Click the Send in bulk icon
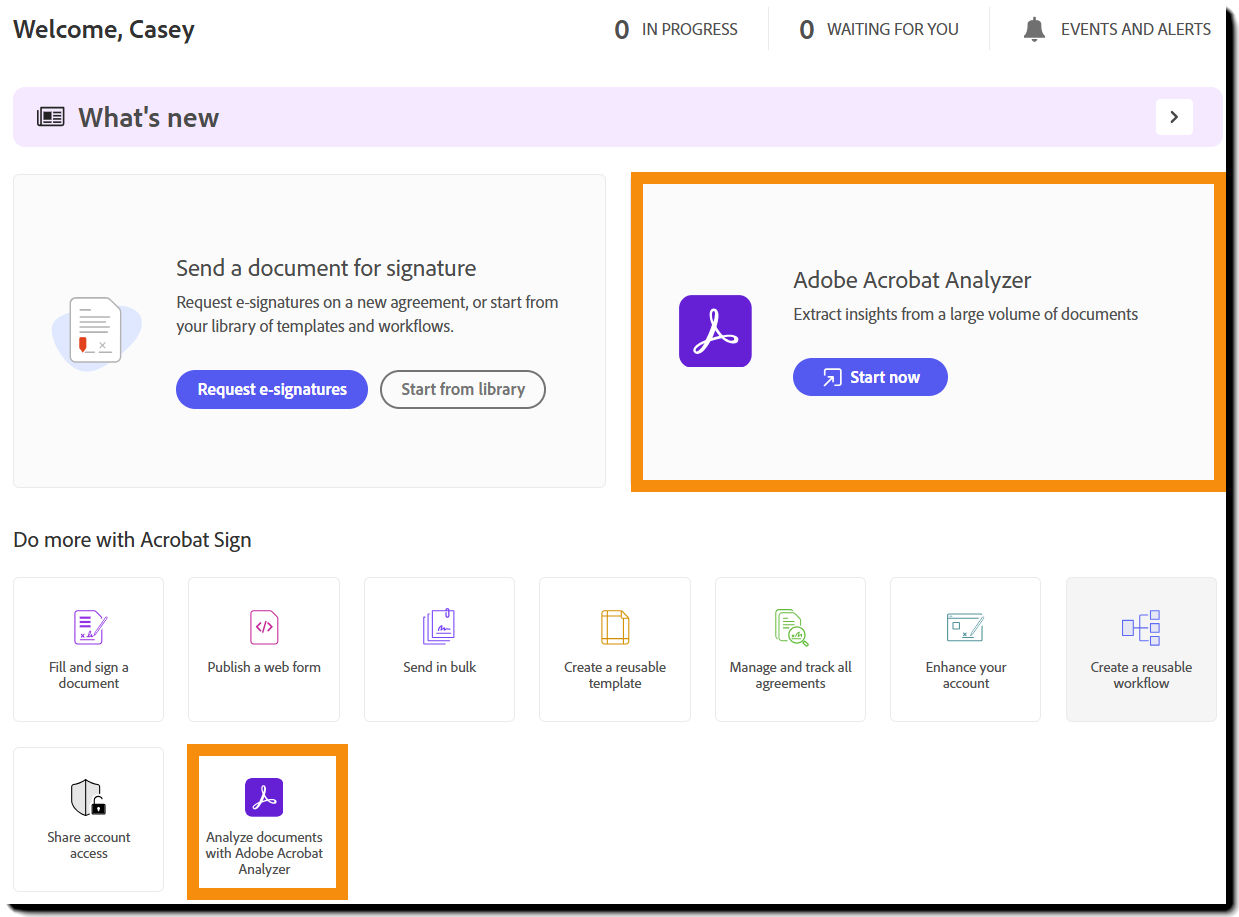This screenshot has width=1239, height=917. click(439, 627)
